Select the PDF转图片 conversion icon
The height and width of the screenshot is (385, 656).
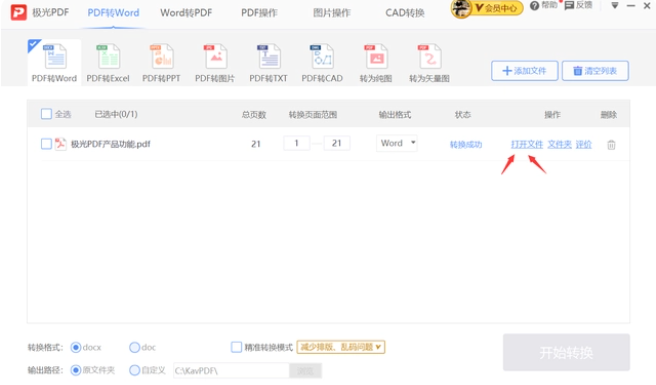click(x=215, y=56)
